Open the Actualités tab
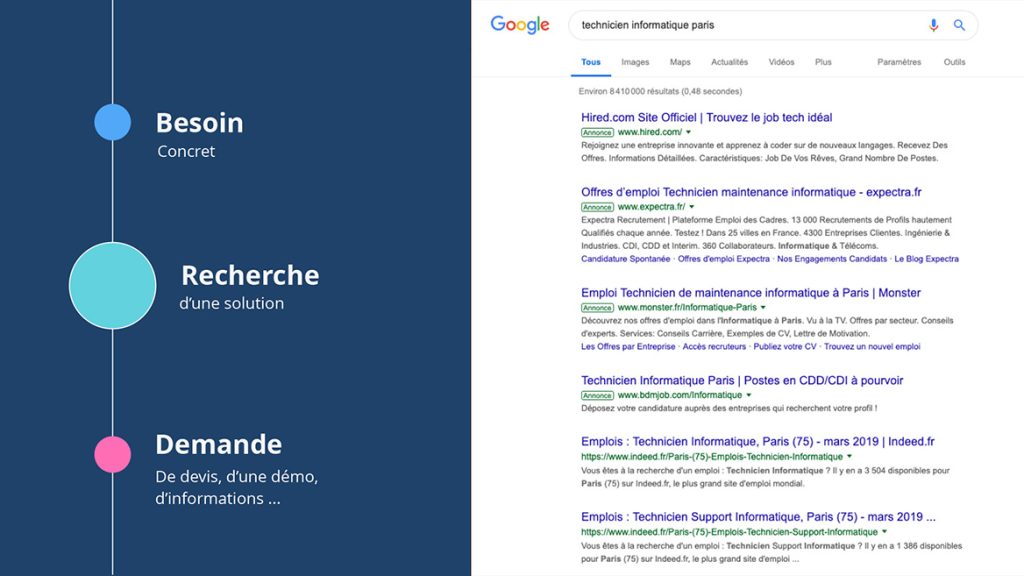1024x576 pixels. pyautogui.click(x=729, y=62)
